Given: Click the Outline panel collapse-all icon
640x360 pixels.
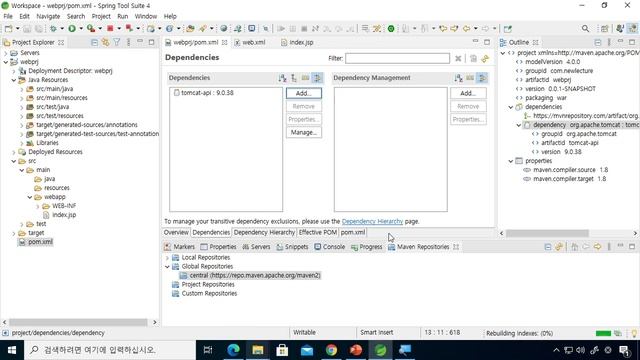Looking at the screenshot, I should click(598, 42).
